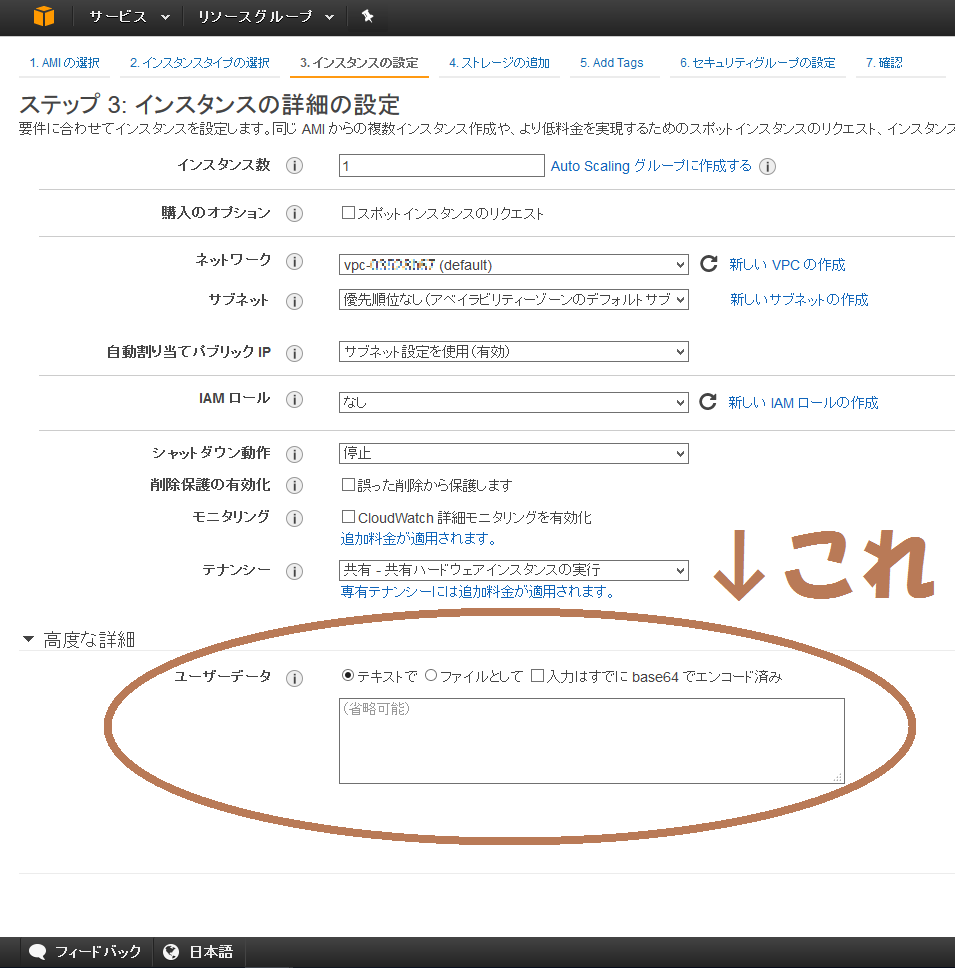Viewport: 955px width, 968px height.
Task: Open the リソースグループ menu
Action: point(266,17)
